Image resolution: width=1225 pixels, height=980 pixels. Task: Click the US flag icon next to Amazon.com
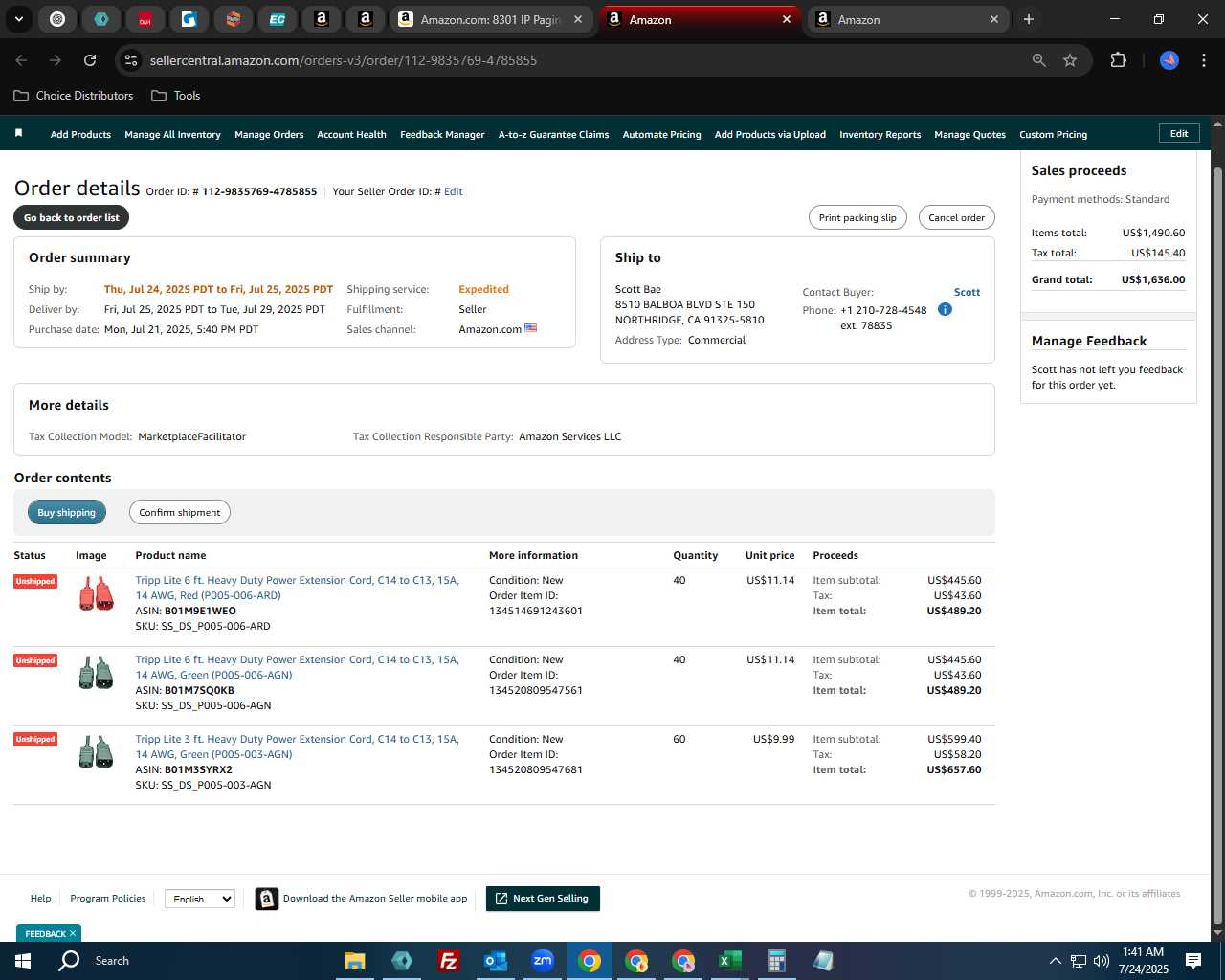tap(531, 328)
